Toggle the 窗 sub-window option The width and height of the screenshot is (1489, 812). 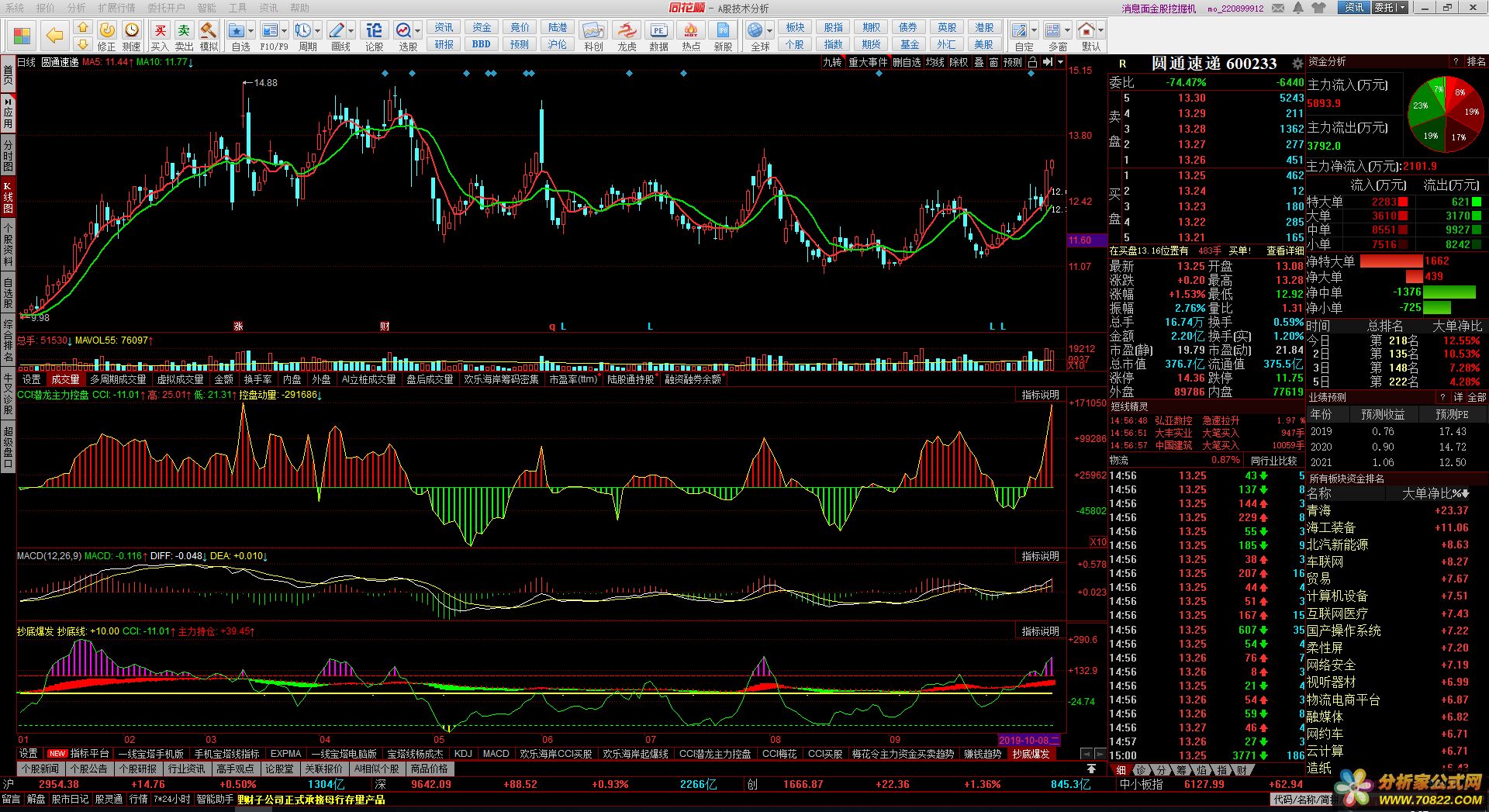point(993,62)
